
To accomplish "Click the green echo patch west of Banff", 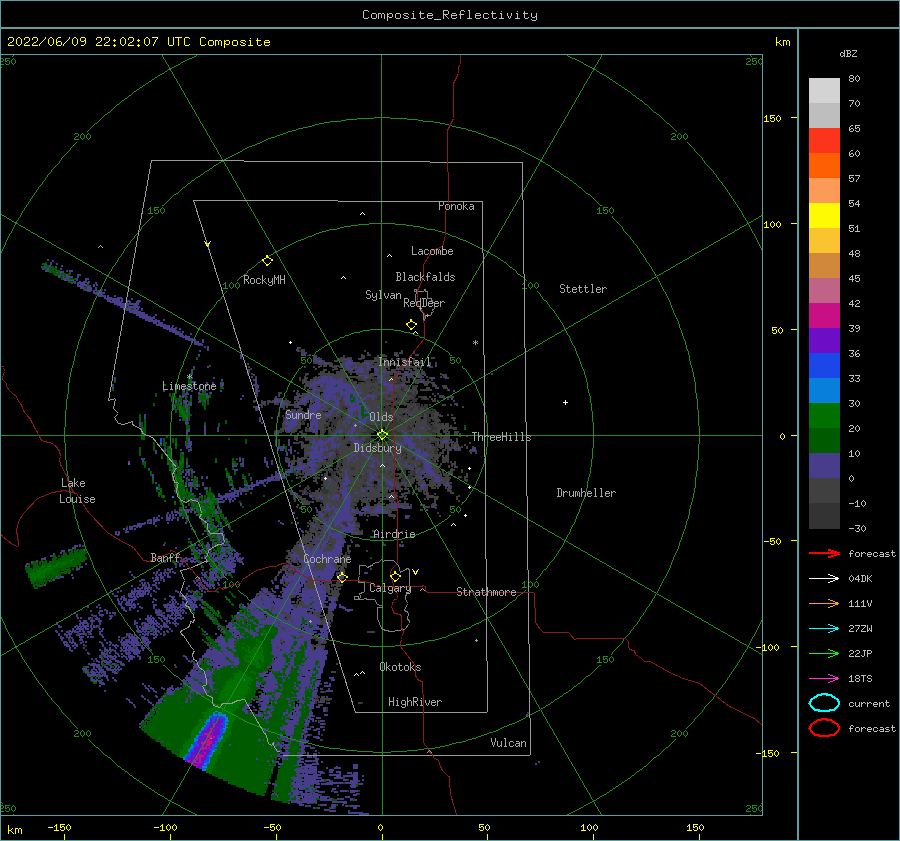I will click(56, 567).
